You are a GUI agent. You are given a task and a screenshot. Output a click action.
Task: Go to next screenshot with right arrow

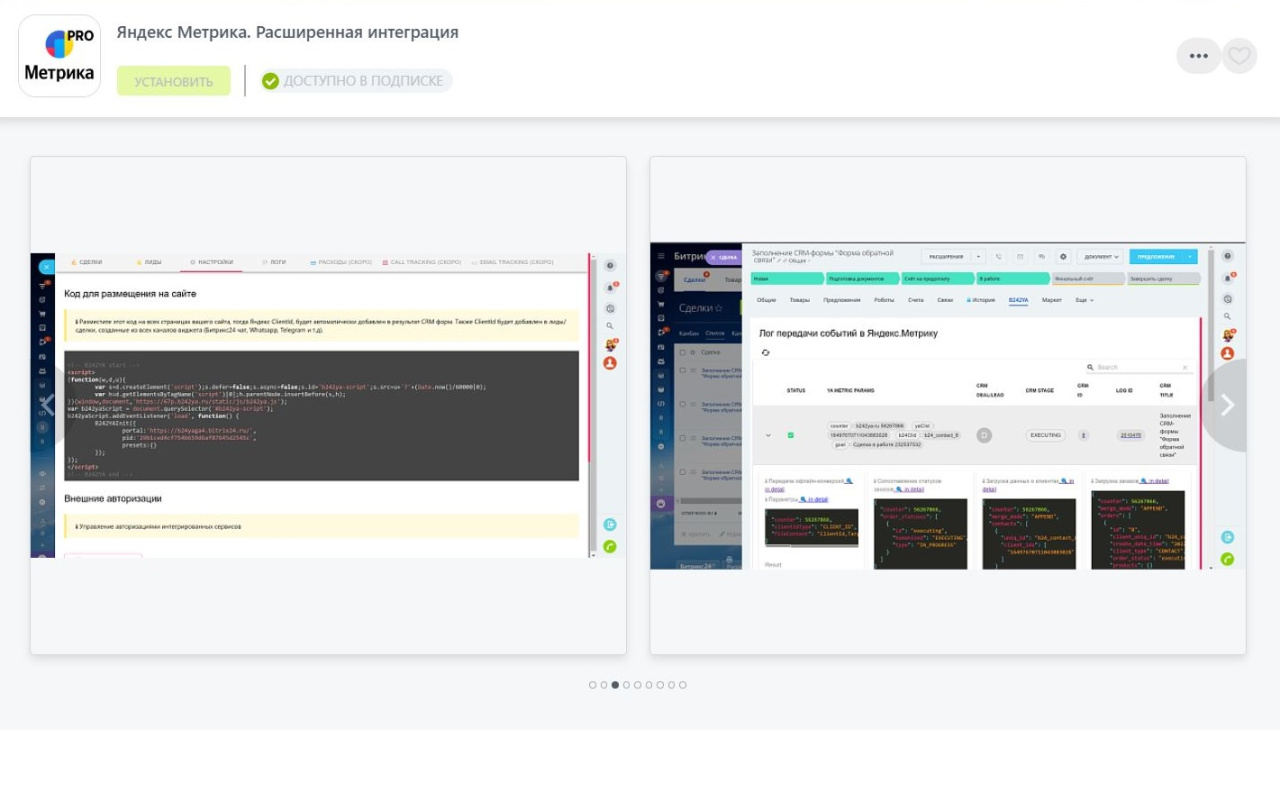1227,405
